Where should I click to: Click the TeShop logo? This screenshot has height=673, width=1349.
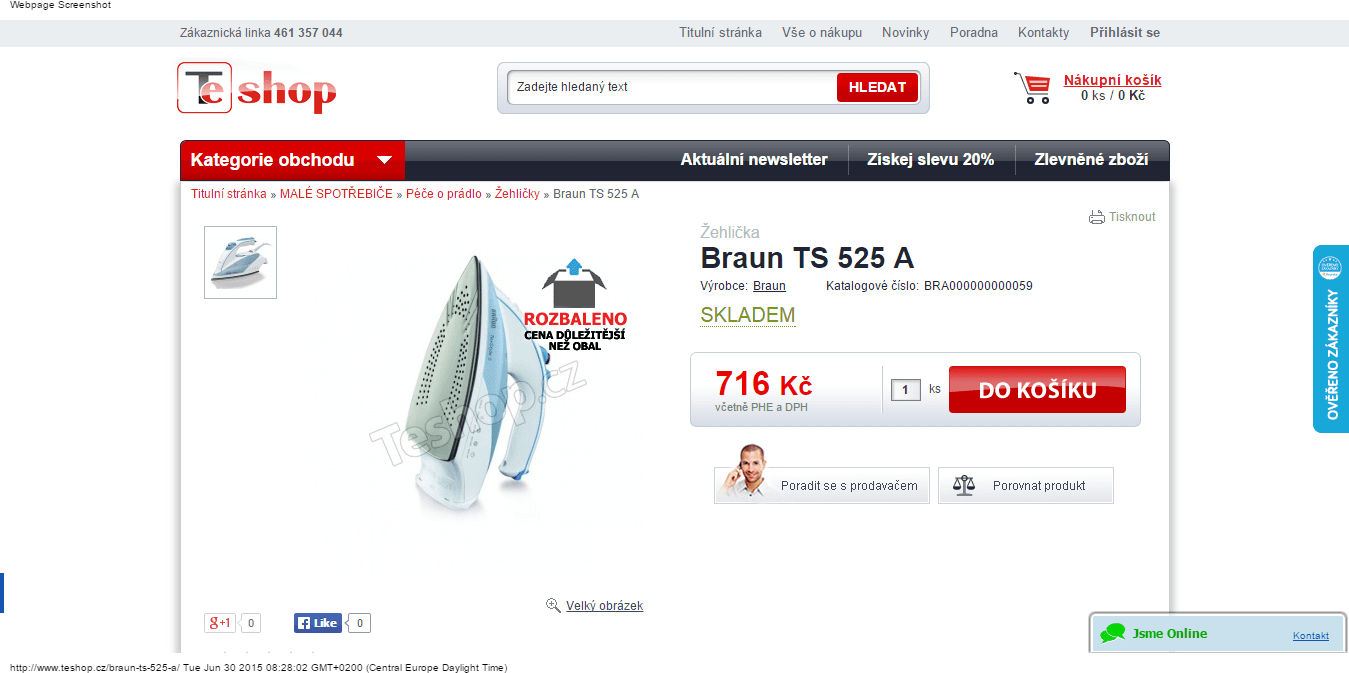(257, 88)
